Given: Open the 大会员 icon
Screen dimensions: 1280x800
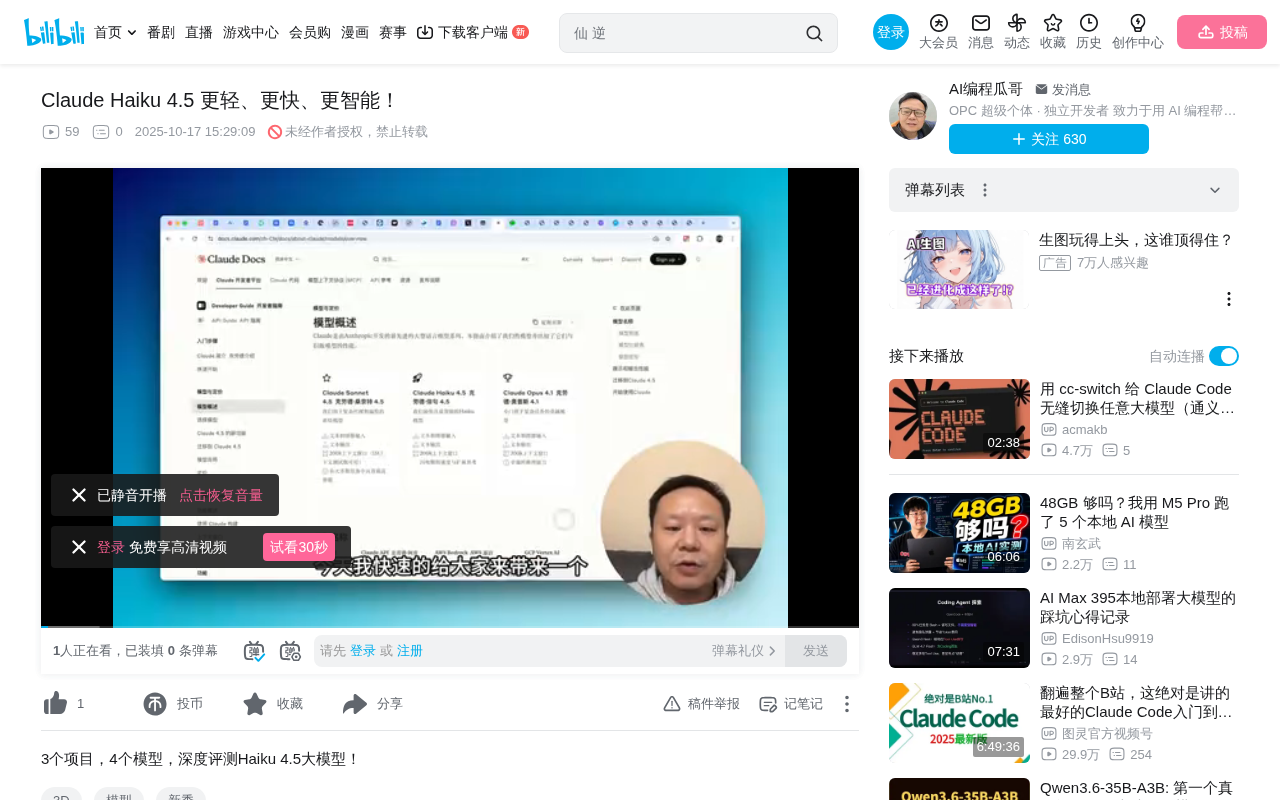Looking at the screenshot, I should click(938, 32).
